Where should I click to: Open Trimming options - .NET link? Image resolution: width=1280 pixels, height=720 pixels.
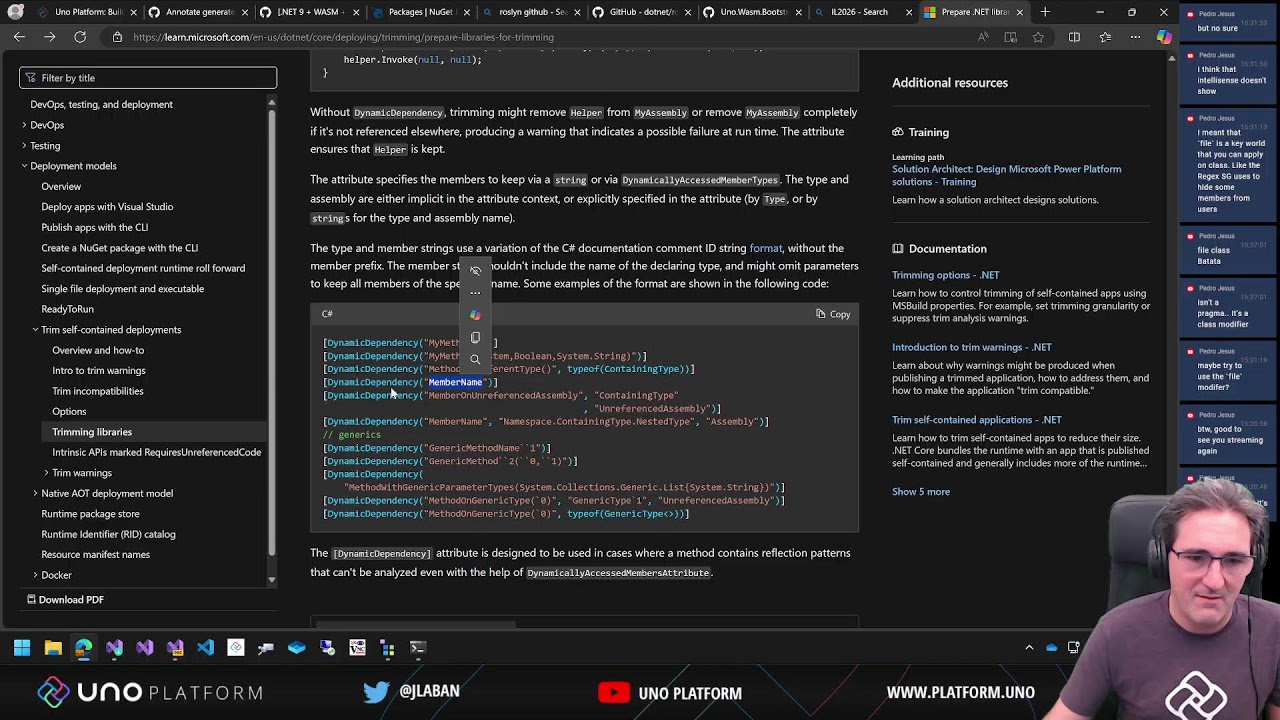click(945, 275)
